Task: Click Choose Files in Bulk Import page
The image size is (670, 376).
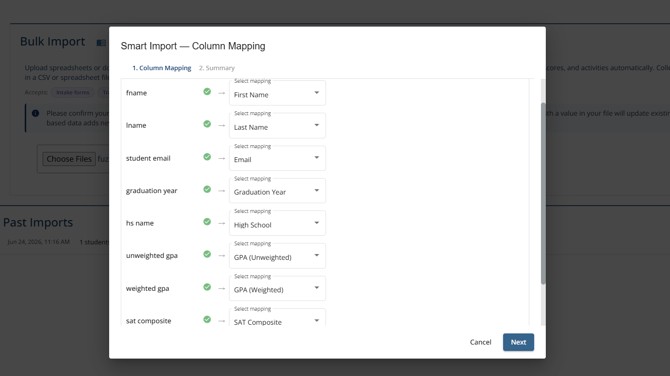Action: click(69, 159)
